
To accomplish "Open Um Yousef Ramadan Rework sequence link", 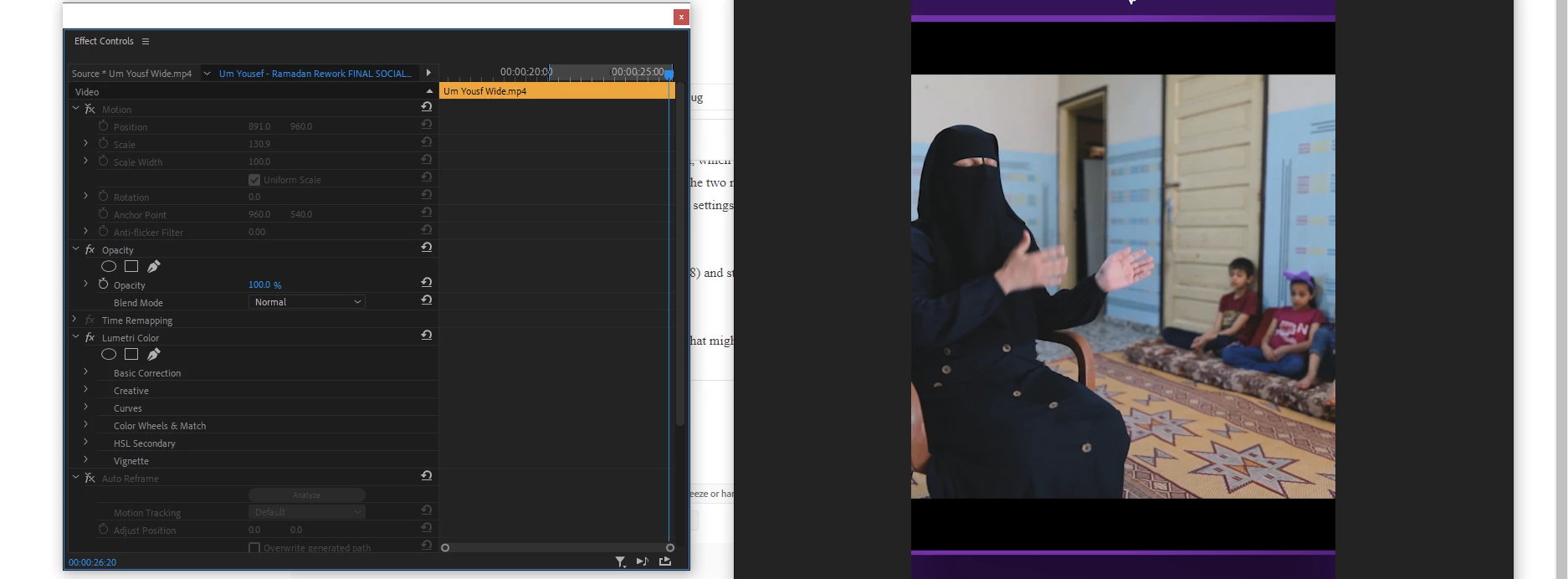I will tap(315, 74).
